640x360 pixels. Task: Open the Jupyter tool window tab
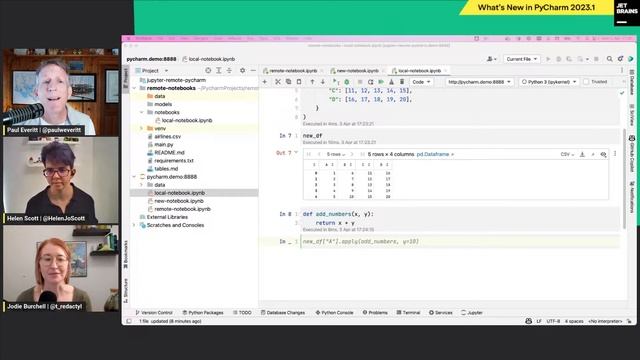(x=472, y=313)
